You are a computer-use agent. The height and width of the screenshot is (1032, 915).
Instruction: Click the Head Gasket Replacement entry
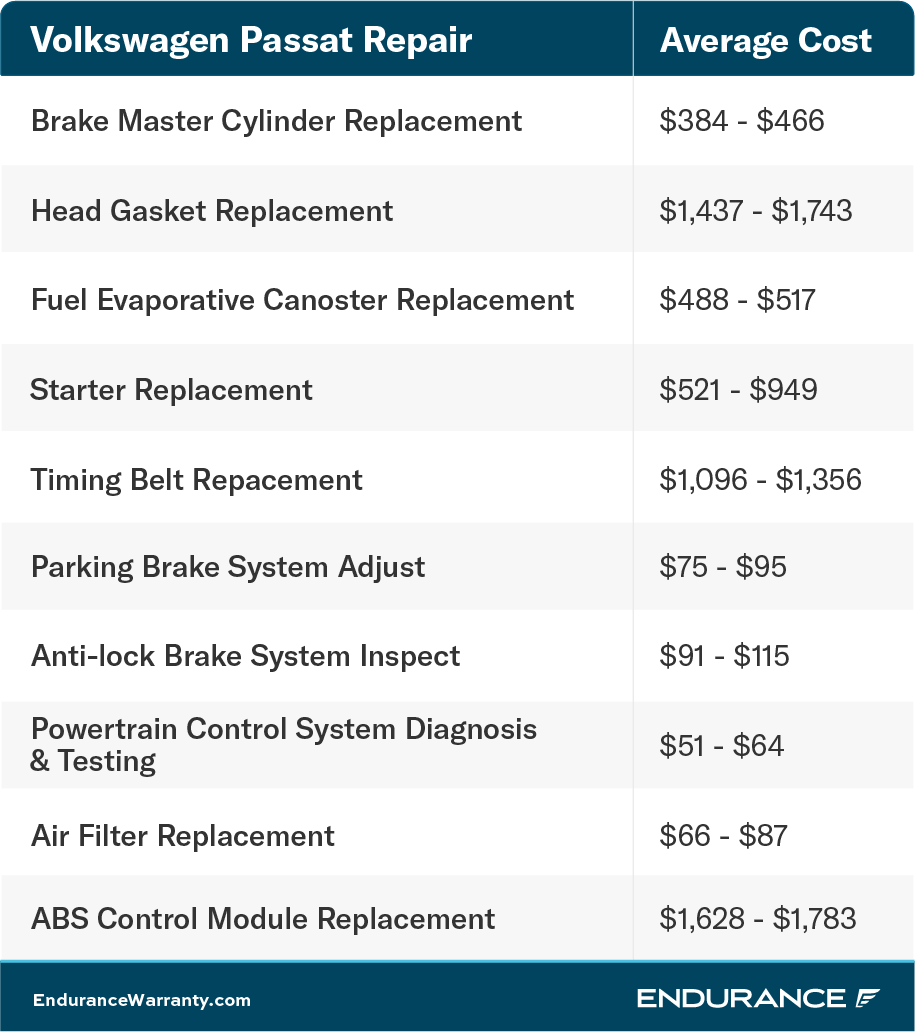tap(212, 211)
